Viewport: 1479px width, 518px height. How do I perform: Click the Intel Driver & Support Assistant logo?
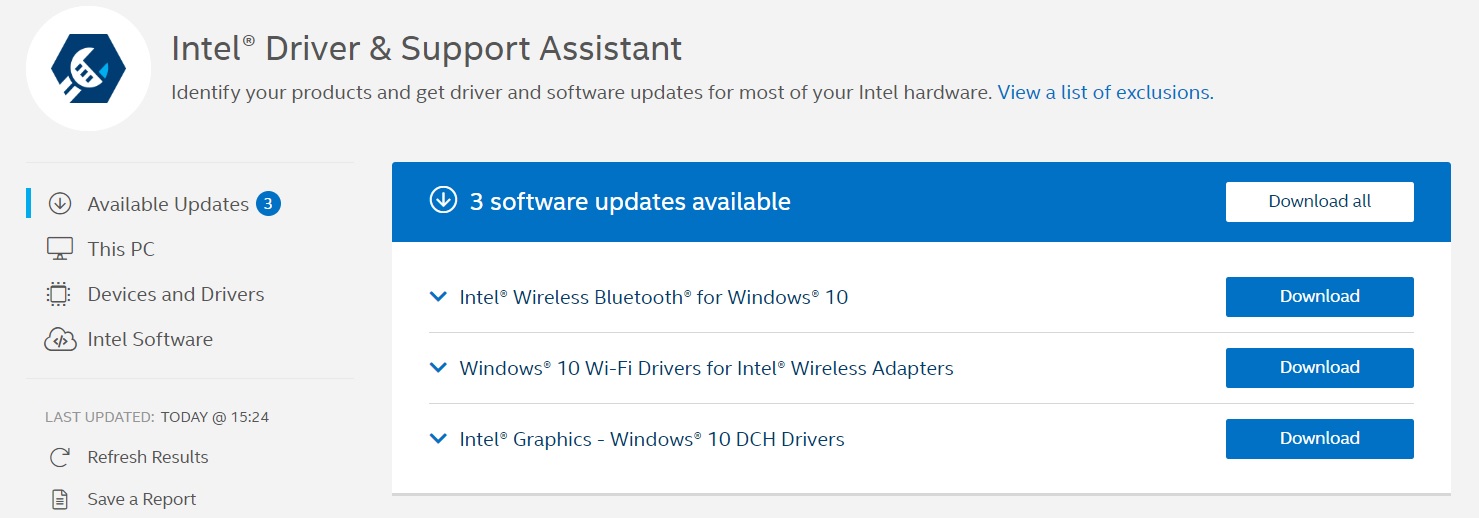(x=88, y=69)
